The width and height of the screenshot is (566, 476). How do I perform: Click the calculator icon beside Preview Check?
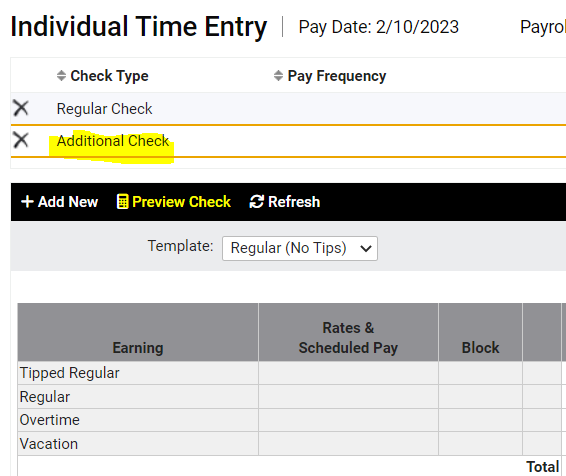coord(122,202)
